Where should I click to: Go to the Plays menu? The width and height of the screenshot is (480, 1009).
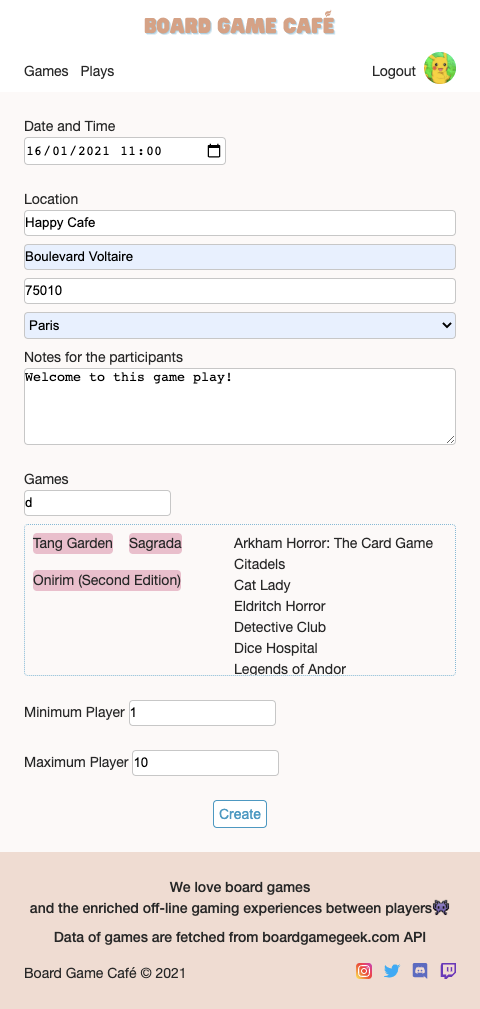point(97,71)
